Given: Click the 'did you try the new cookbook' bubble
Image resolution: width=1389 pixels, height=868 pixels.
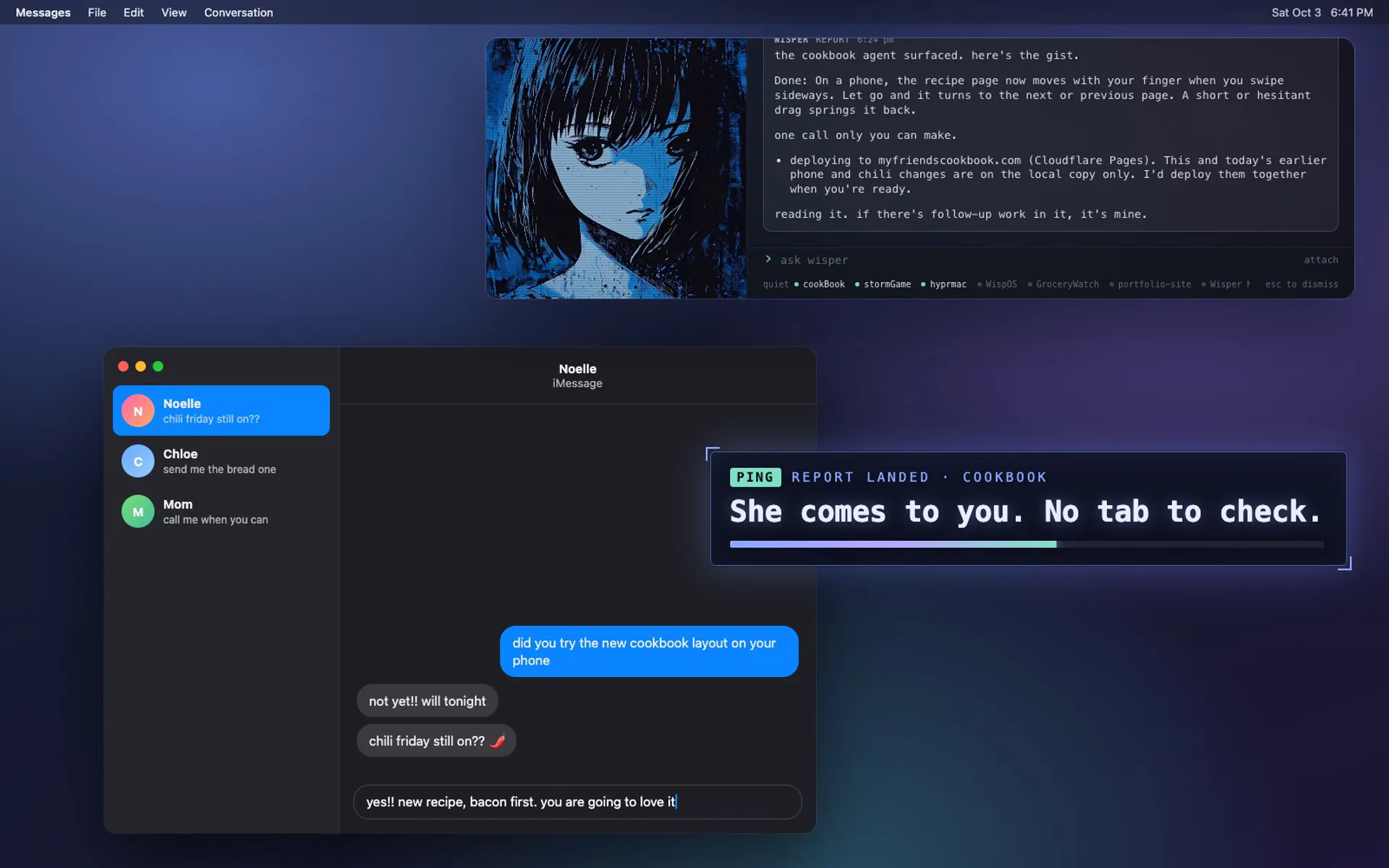Looking at the screenshot, I should pos(649,652).
